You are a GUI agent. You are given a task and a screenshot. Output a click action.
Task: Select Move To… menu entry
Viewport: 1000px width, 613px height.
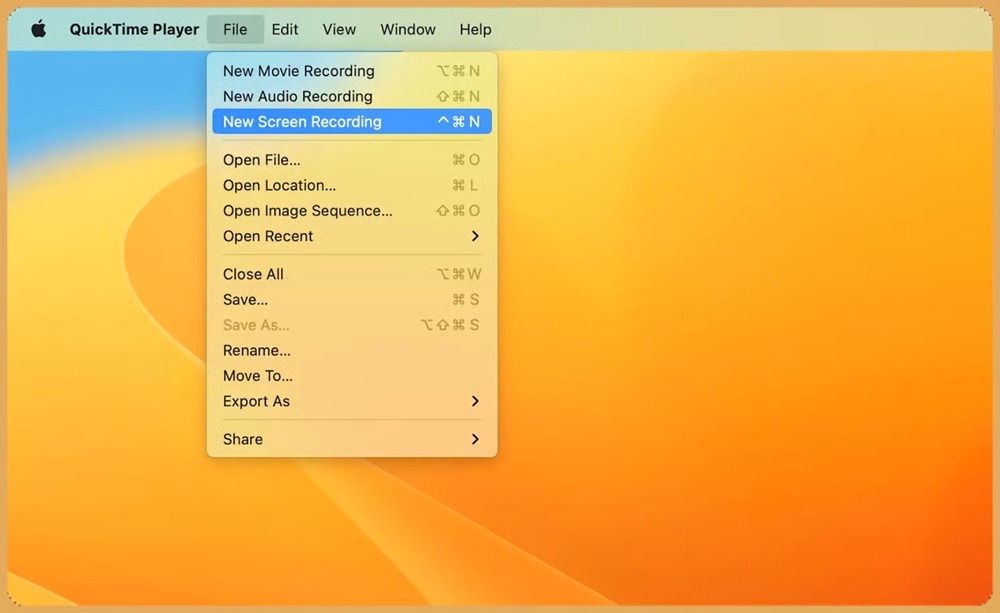point(258,376)
